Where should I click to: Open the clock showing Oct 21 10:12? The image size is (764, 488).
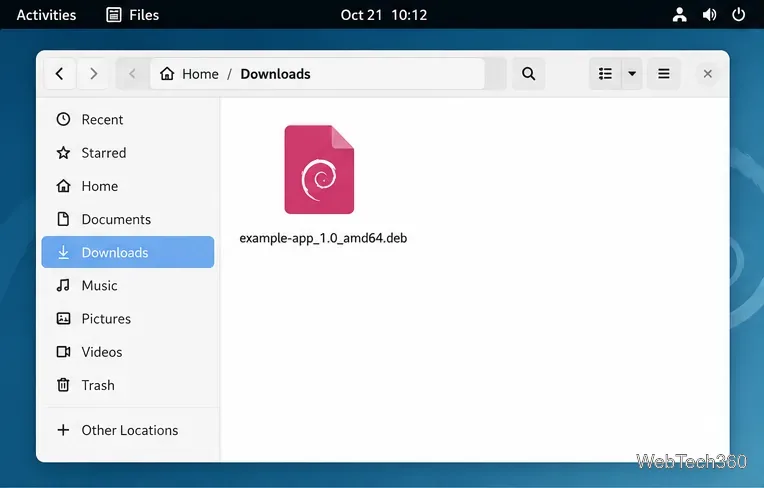[383, 15]
